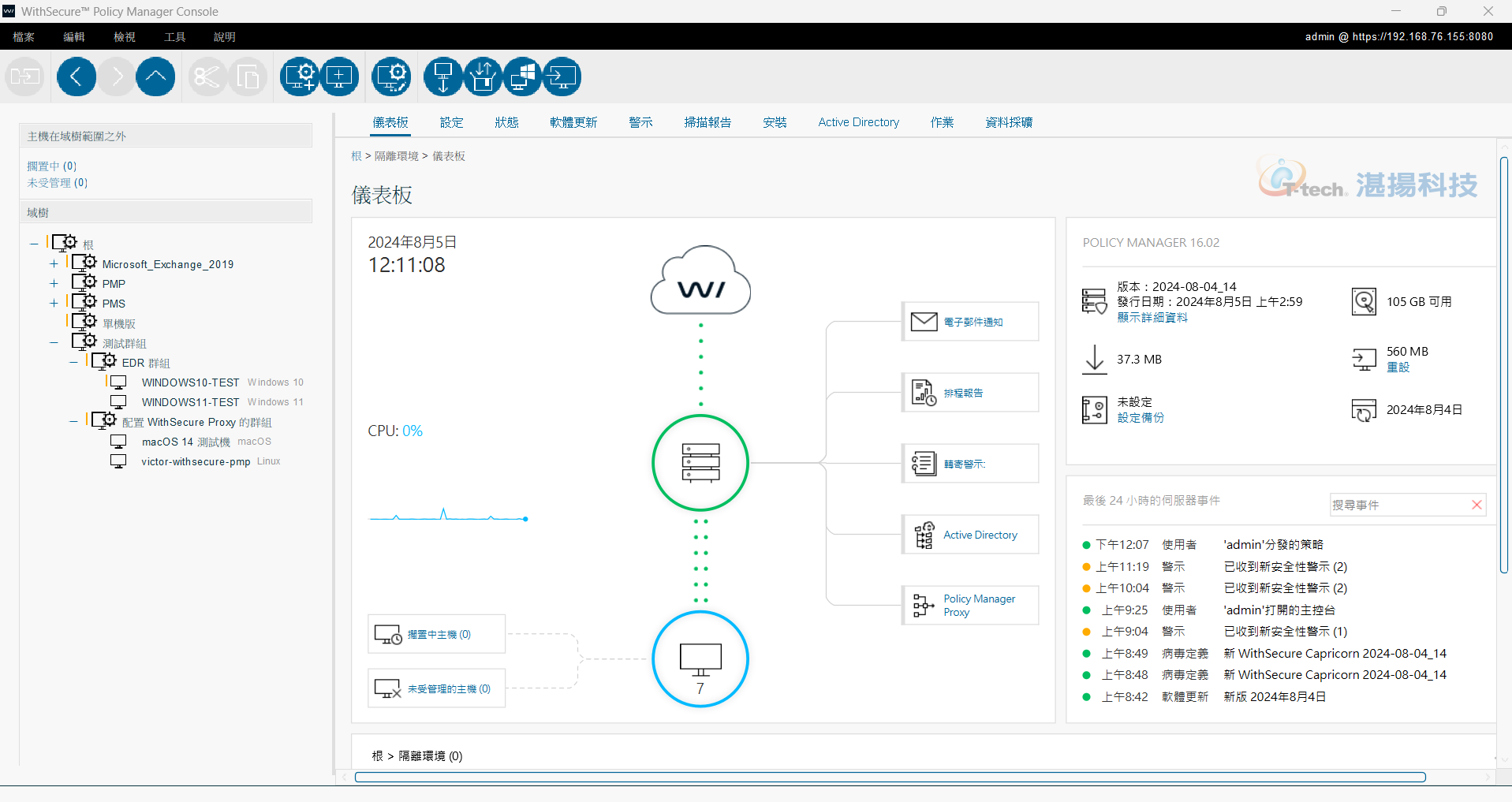This screenshot has width=1512, height=802.
Task: Switch to the 資料採礦 tab
Action: (1010, 122)
